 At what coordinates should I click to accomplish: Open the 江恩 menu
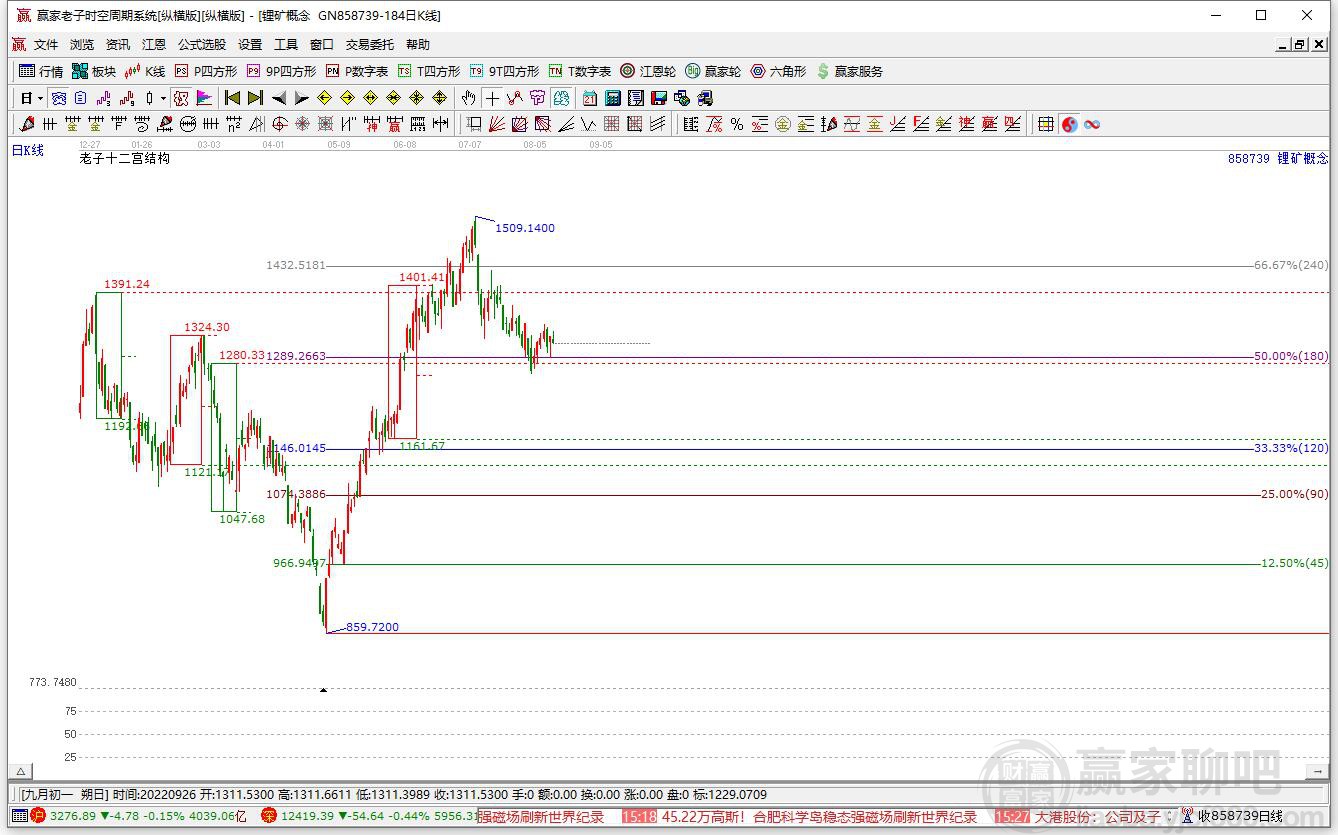tap(154, 45)
